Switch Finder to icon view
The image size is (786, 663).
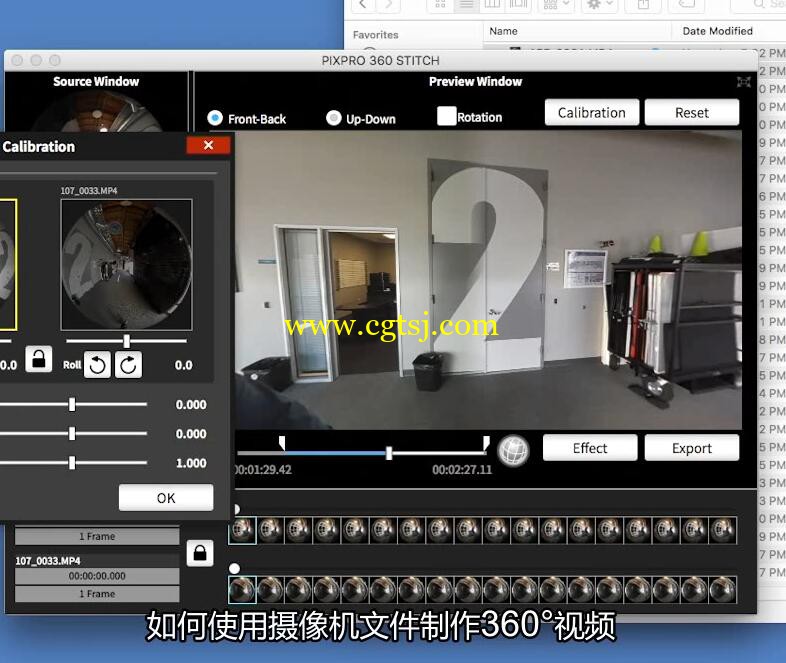(x=440, y=5)
